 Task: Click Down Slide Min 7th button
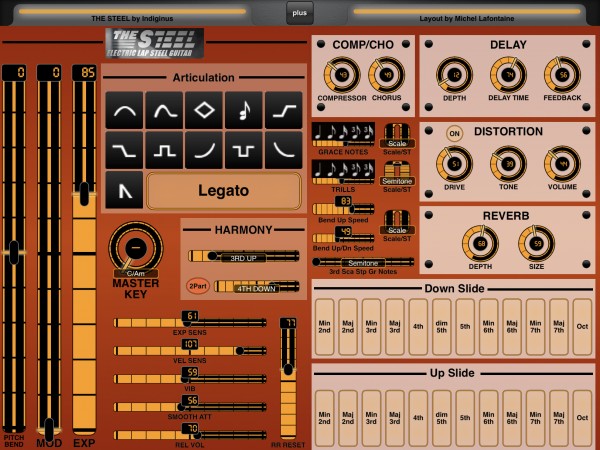point(535,327)
